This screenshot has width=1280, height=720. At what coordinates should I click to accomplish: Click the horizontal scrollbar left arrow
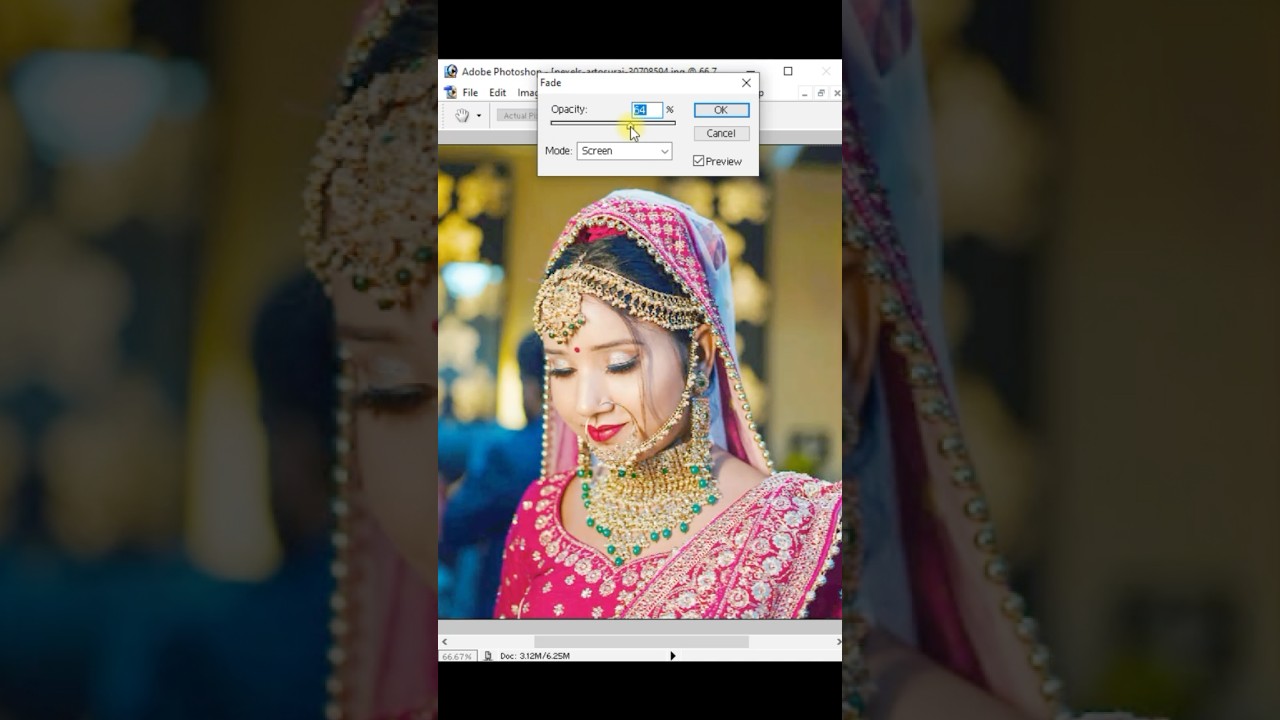tap(445, 642)
